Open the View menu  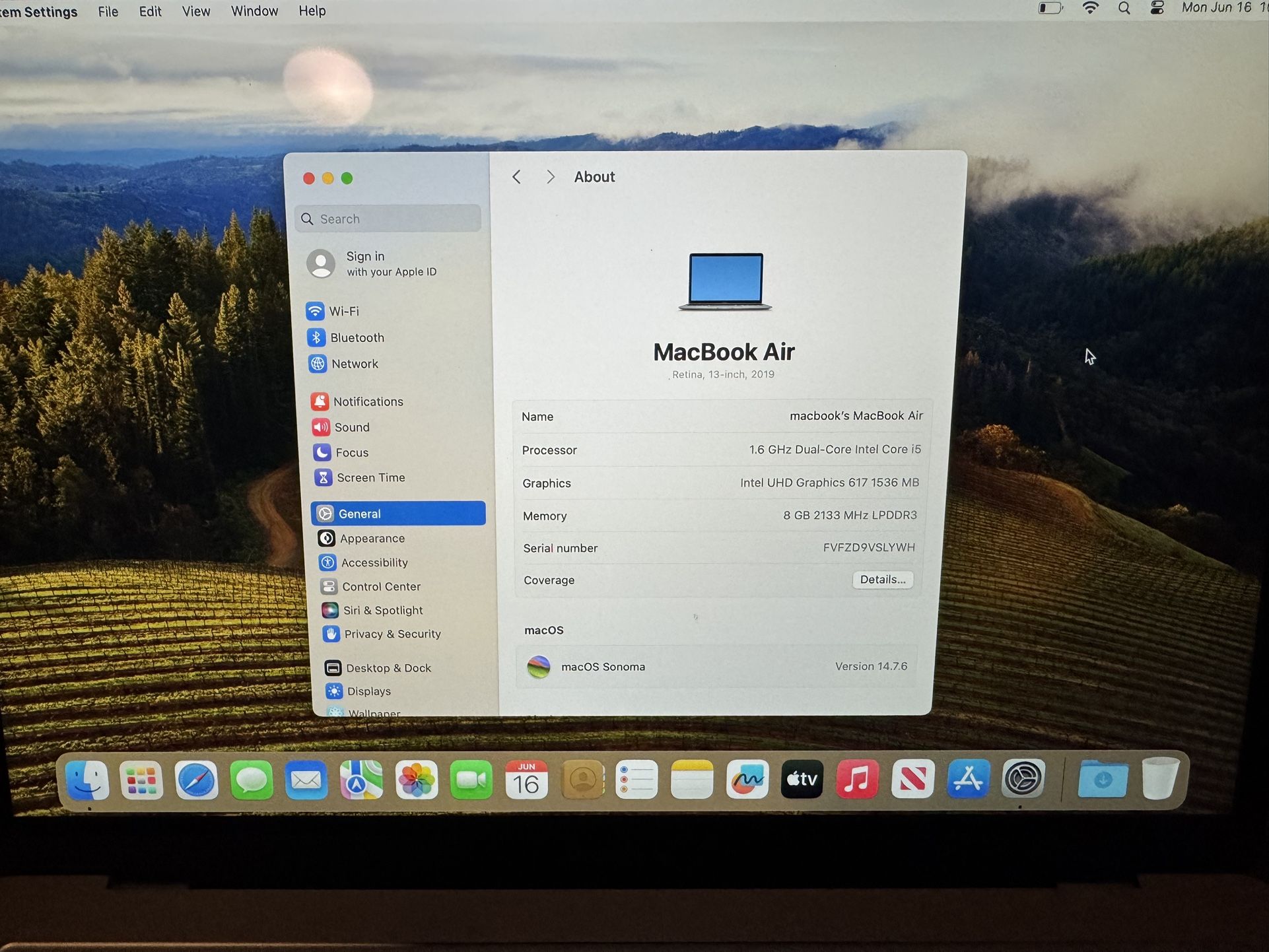pos(195,11)
